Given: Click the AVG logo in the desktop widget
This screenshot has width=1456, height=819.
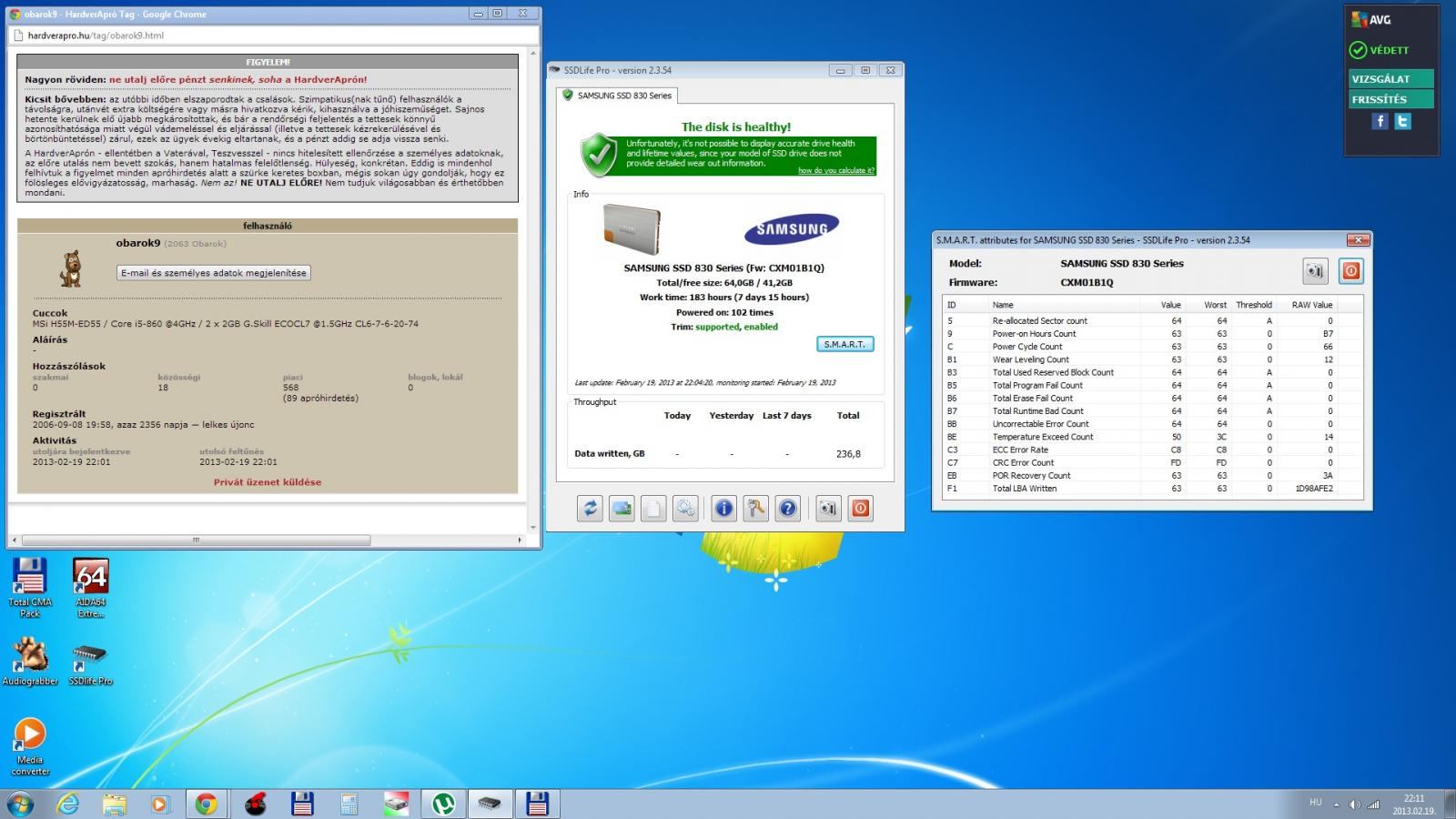Looking at the screenshot, I should 1371,19.
